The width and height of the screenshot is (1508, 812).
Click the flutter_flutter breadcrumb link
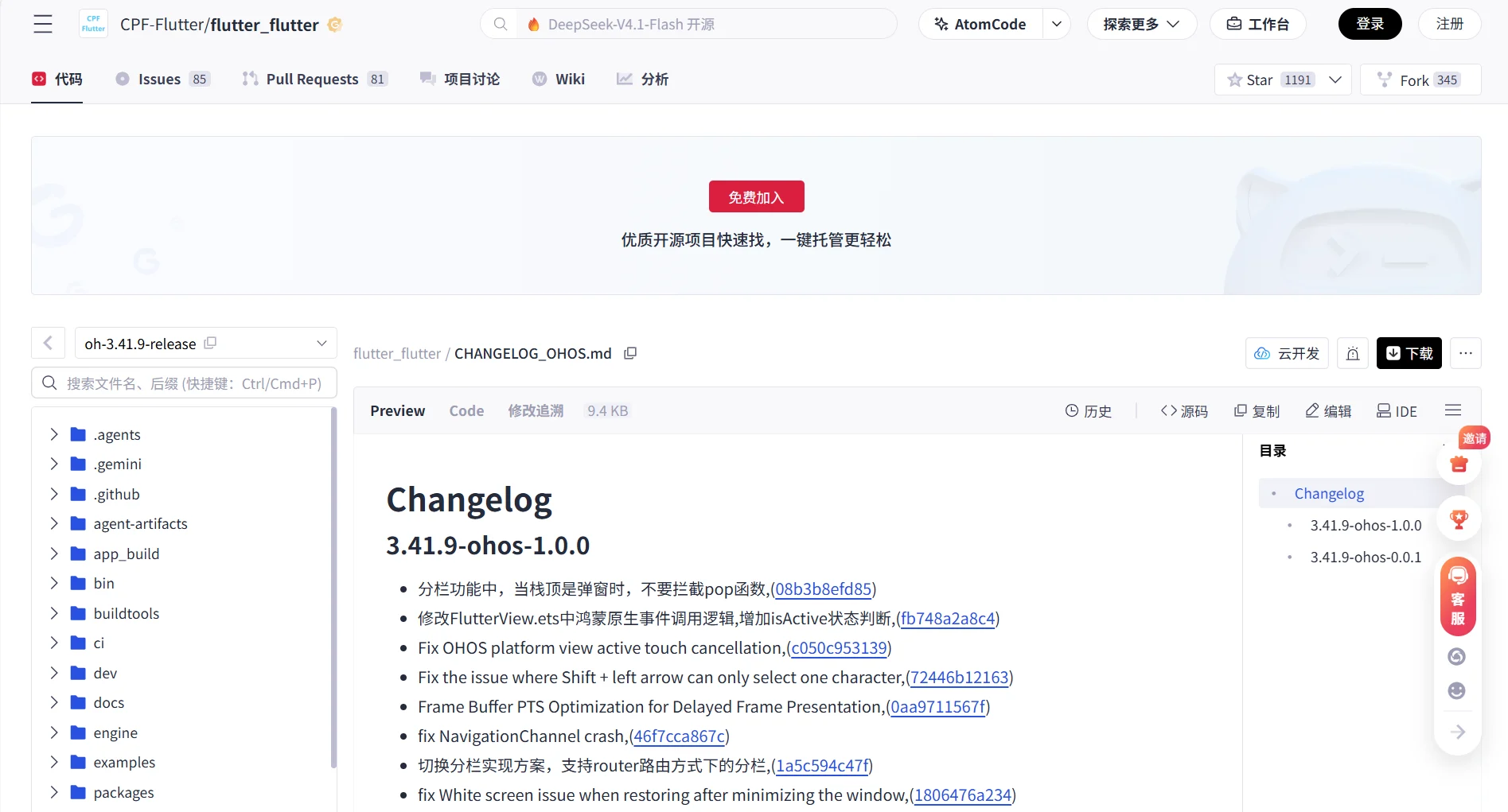397,353
